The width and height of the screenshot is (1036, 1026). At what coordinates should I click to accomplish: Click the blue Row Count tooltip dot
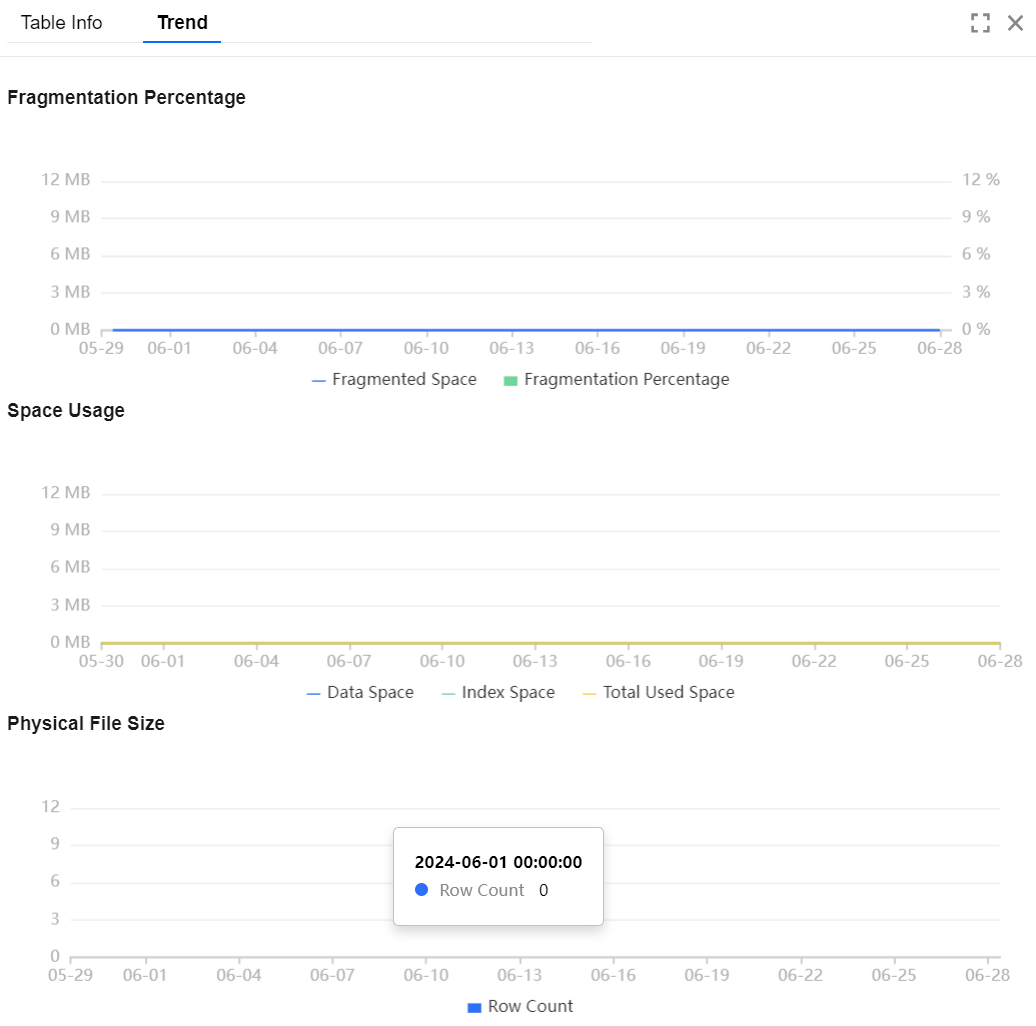[x=421, y=890]
